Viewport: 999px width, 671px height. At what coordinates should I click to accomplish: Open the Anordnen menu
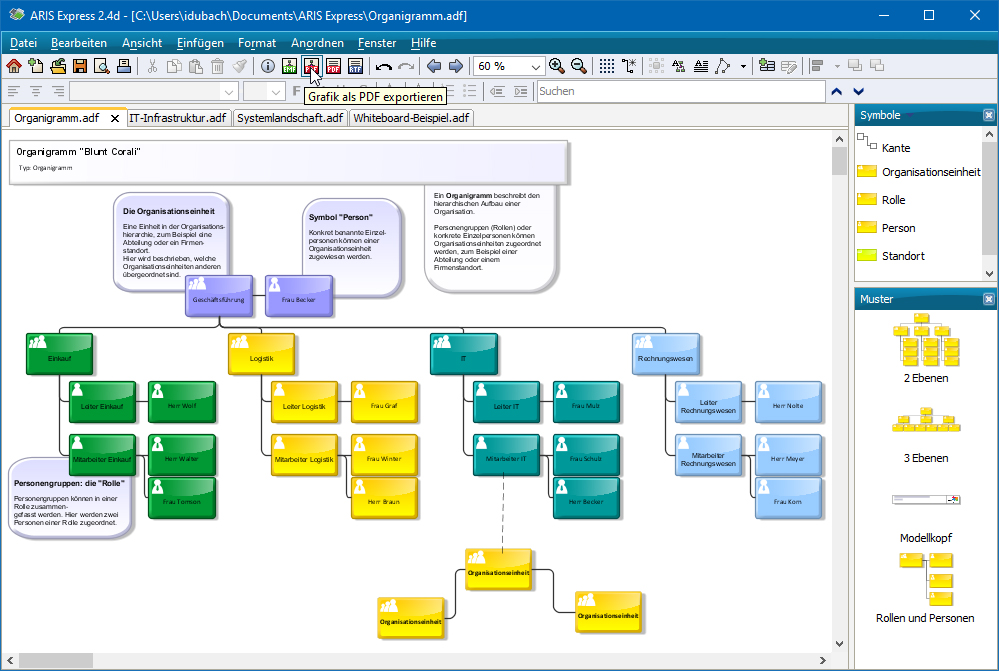pos(317,43)
